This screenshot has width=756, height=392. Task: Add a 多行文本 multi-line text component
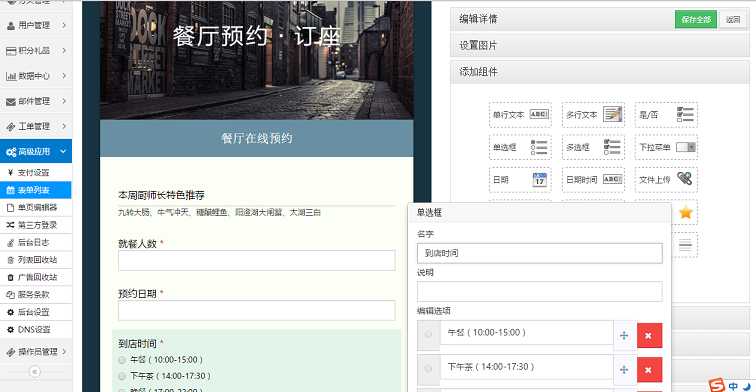593,115
